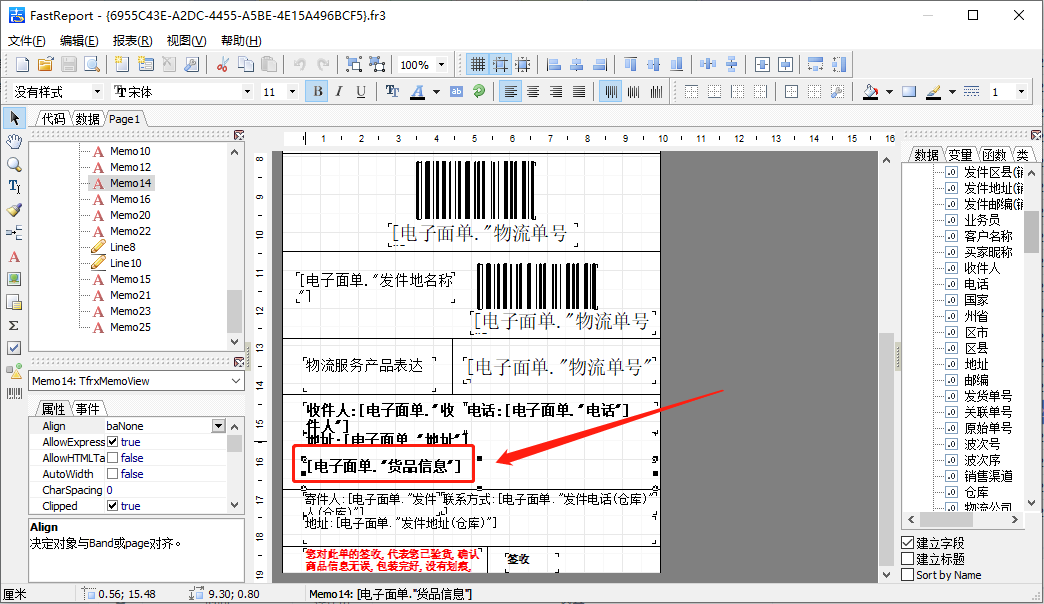
Task: Select the format copy brush tool
Action: [x=14, y=210]
